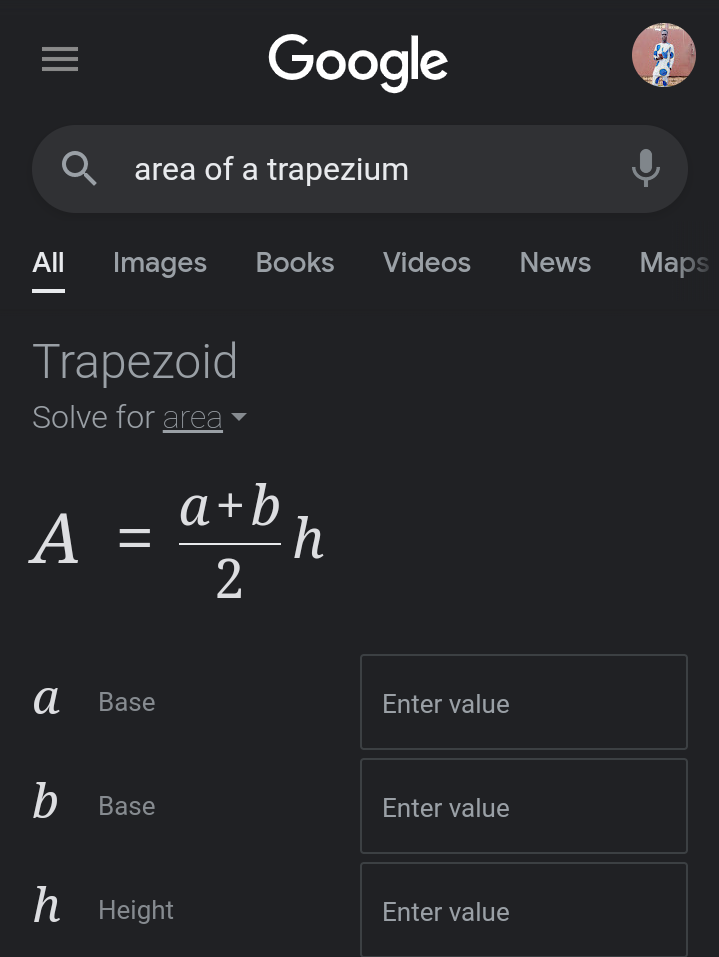This screenshot has height=957, width=719.
Task: Open the Maps tab
Action: pyautogui.click(x=674, y=263)
